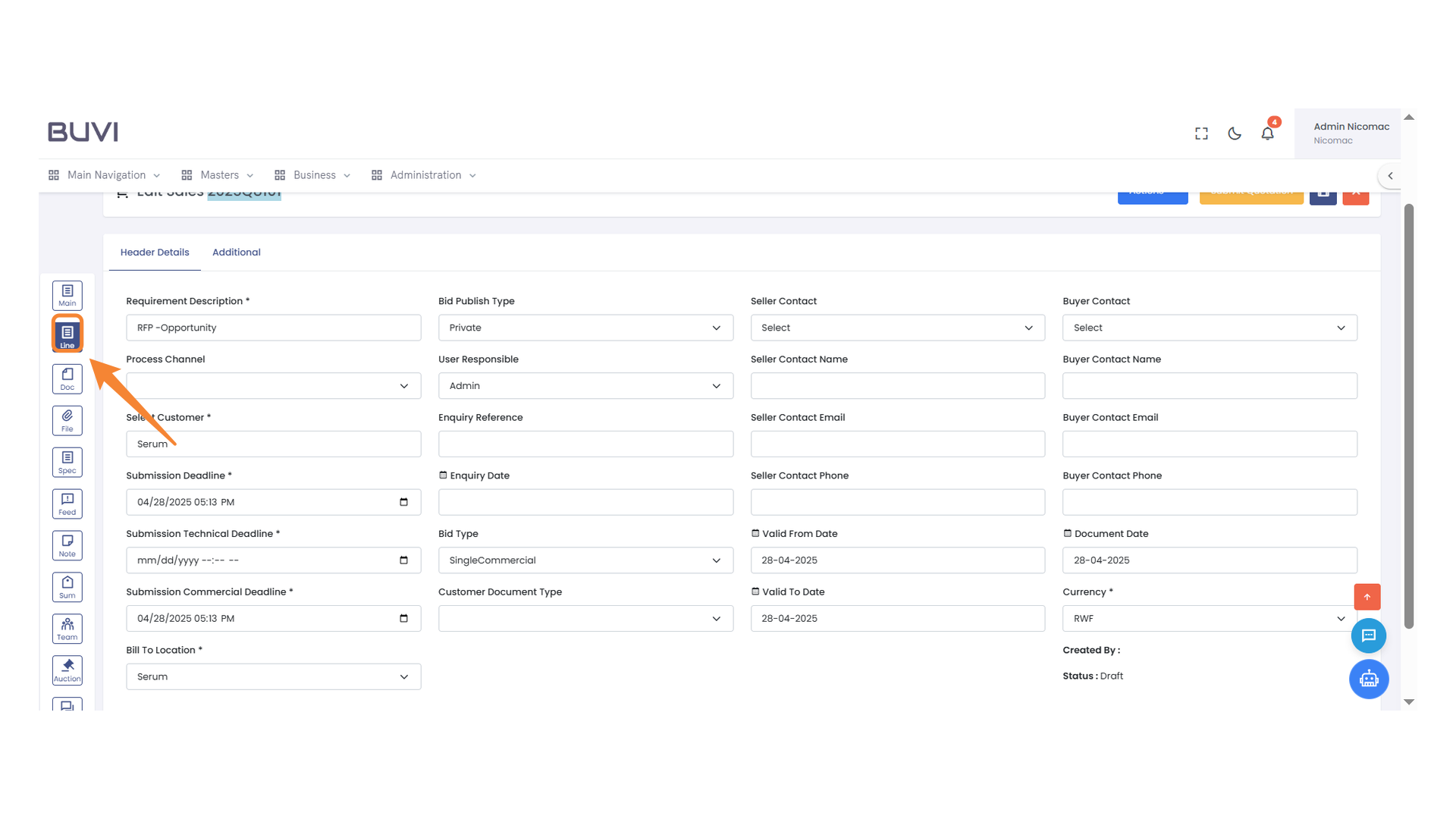Click the notifications bell icon

[x=1267, y=133]
